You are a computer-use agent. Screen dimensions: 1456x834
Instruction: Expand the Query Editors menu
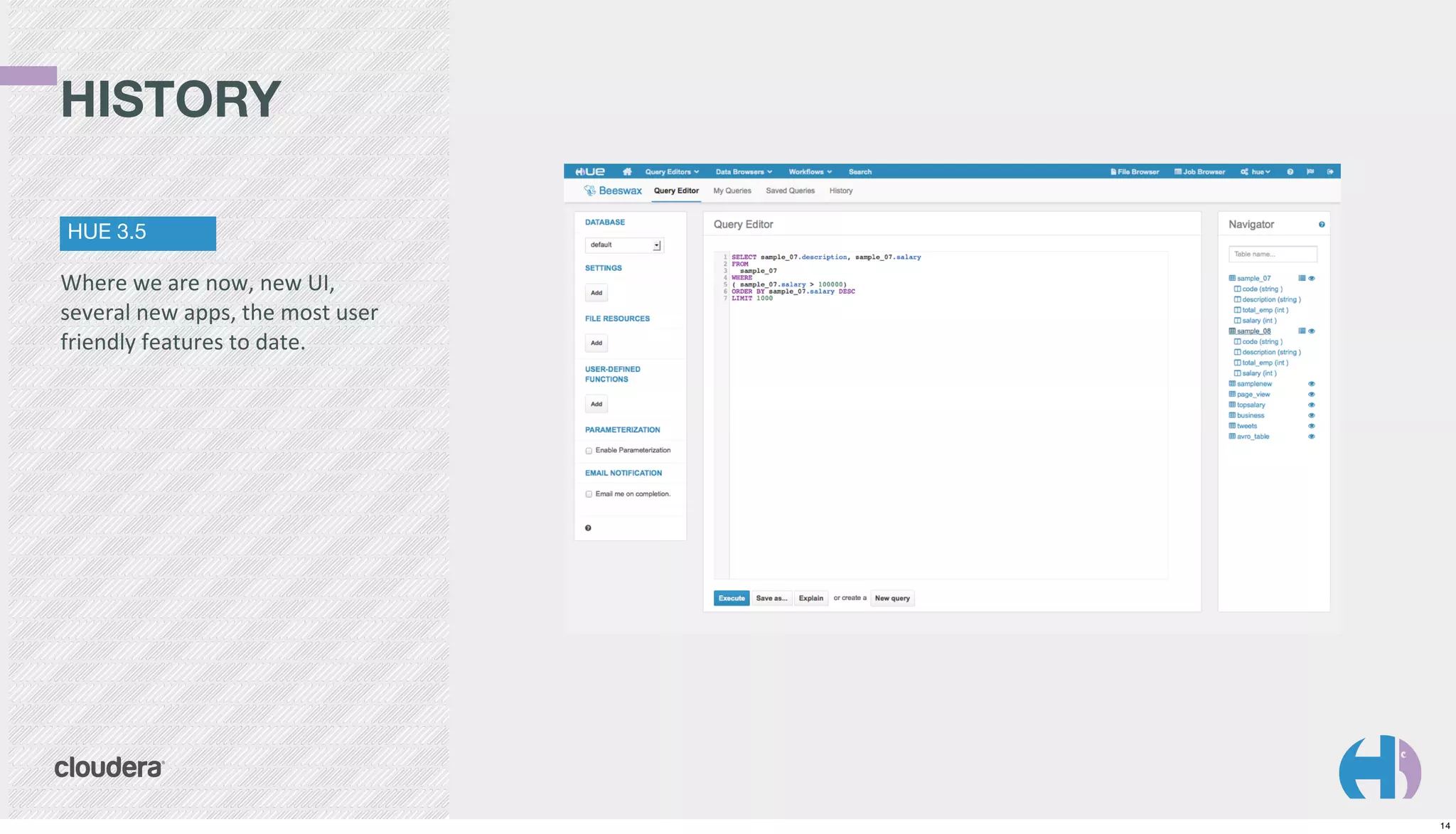click(671, 172)
